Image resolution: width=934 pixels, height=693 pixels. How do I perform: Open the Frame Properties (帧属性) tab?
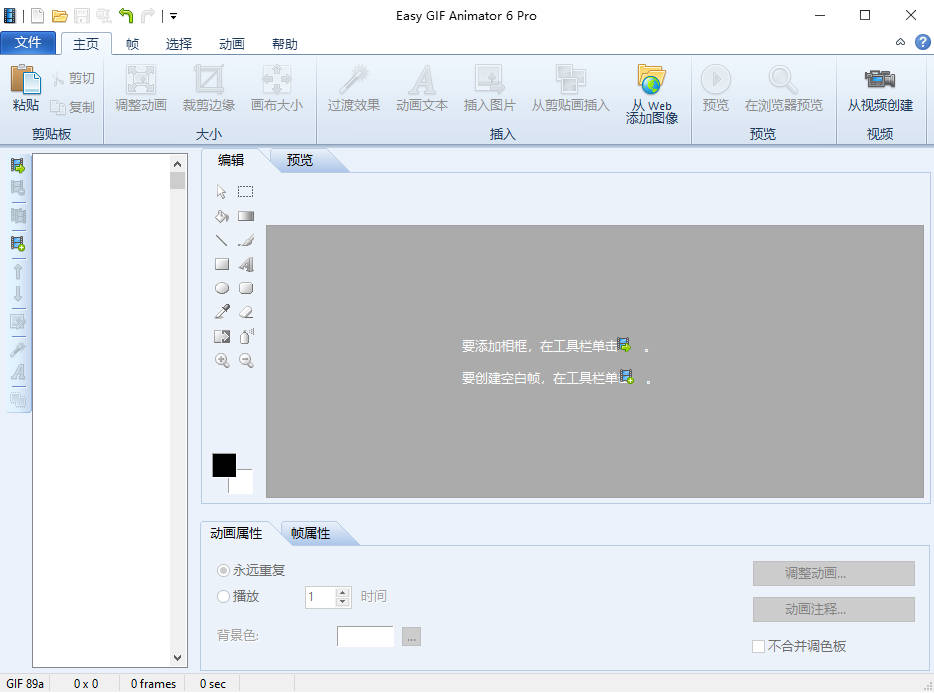point(310,533)
